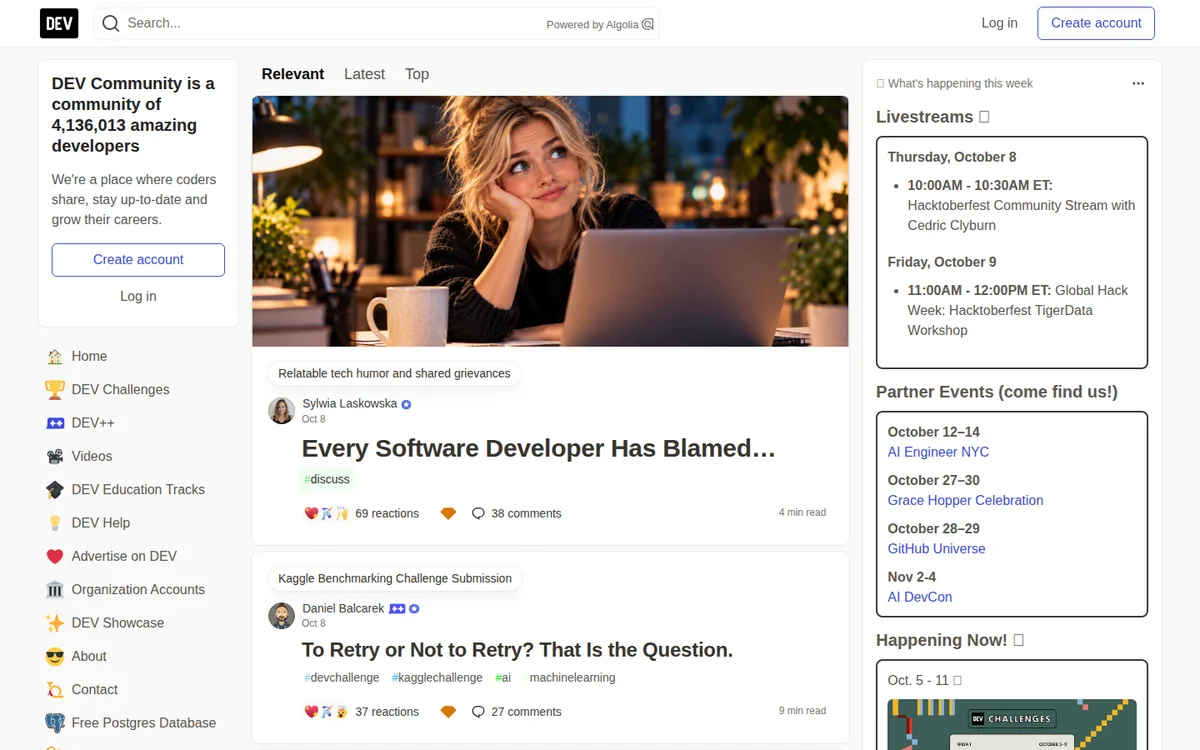This screenshot has height=750, width=1200.
Task: Click the Advertise on DEV heart icon
Action: [55, 556]
